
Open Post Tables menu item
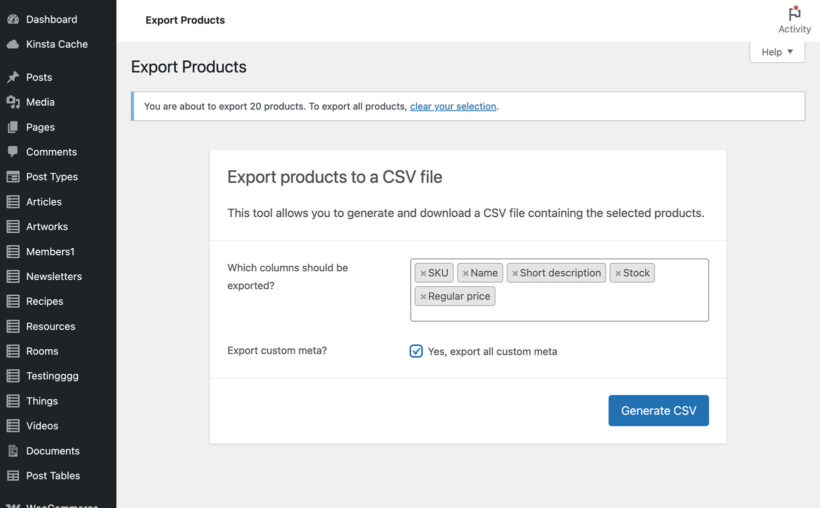pyautogui.click(x=53, y=476)
